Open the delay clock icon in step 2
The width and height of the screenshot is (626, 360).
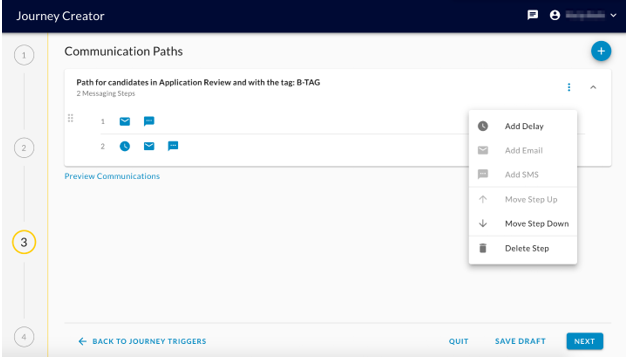[125, 146]
